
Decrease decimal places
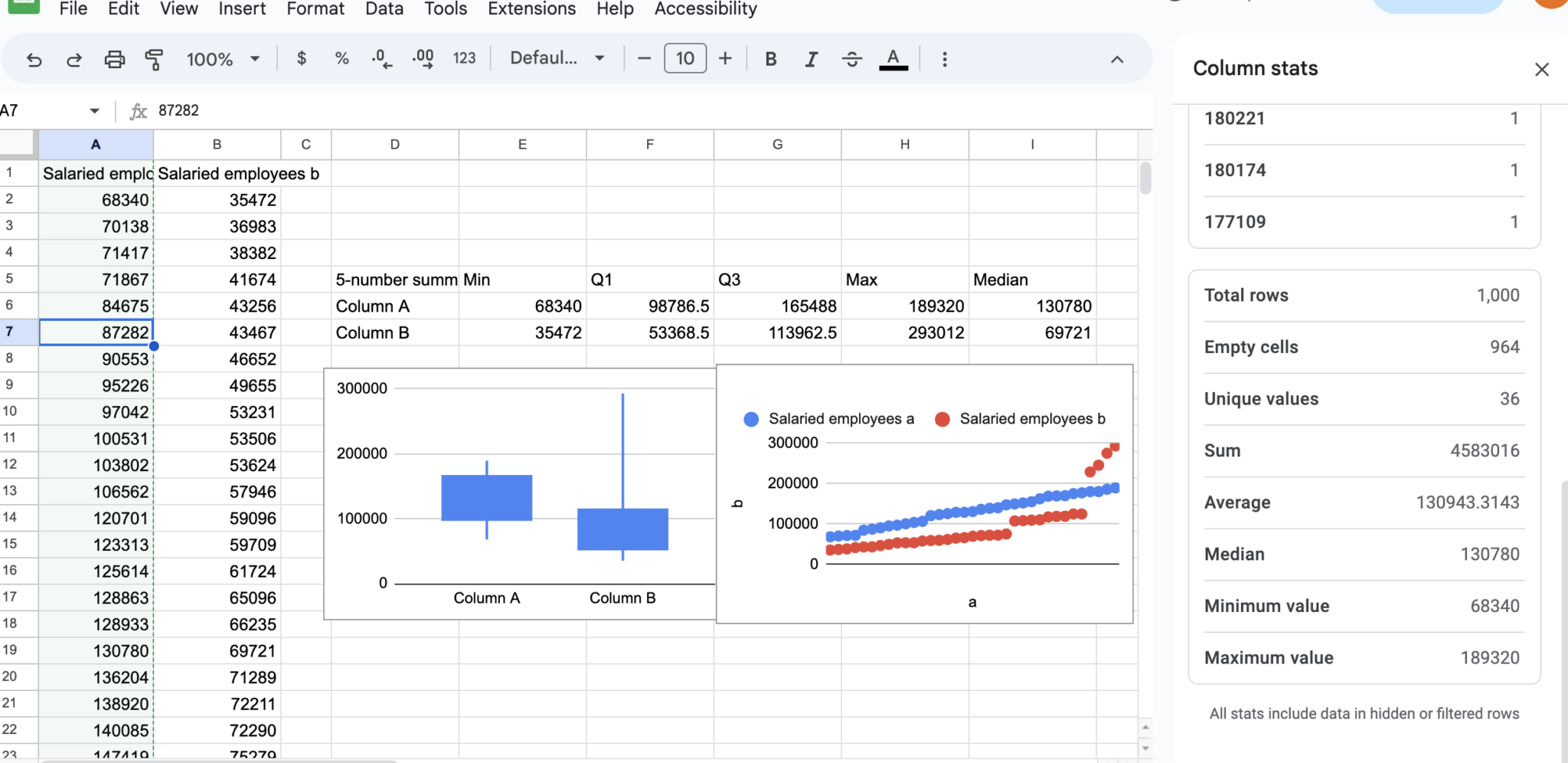coord(380,58)
